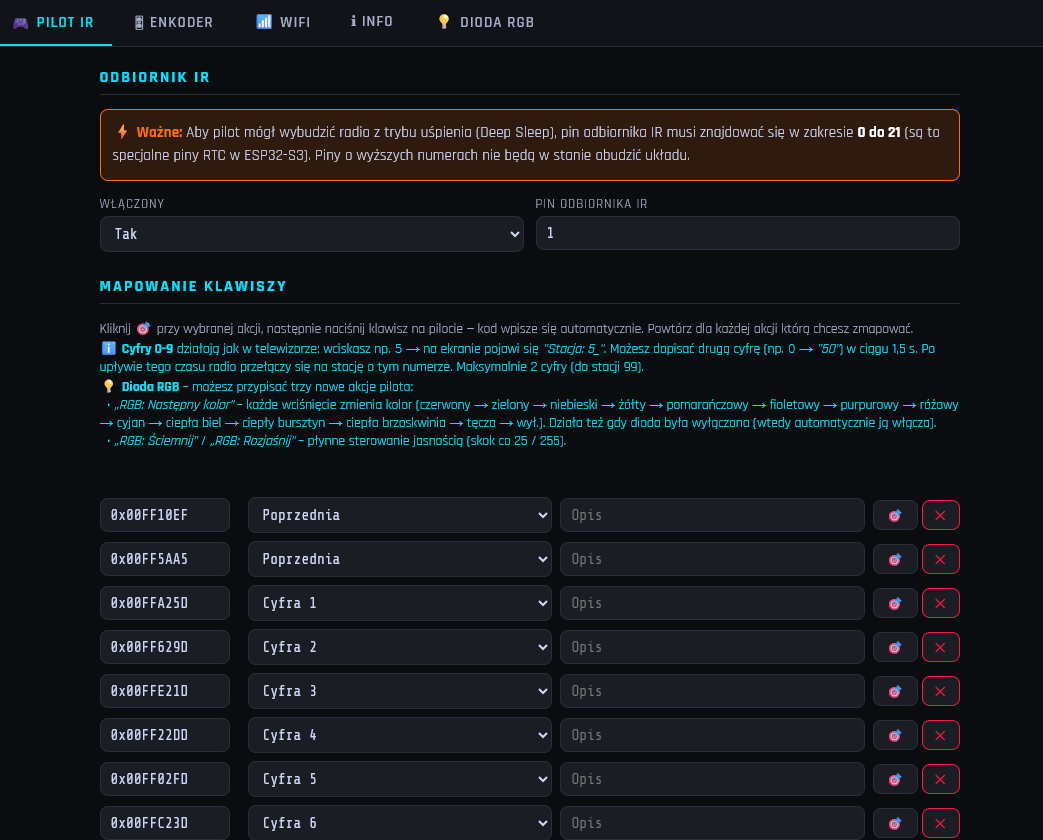Delete the 0x00FF5AA5 mapping with red X

pos(941,559)
